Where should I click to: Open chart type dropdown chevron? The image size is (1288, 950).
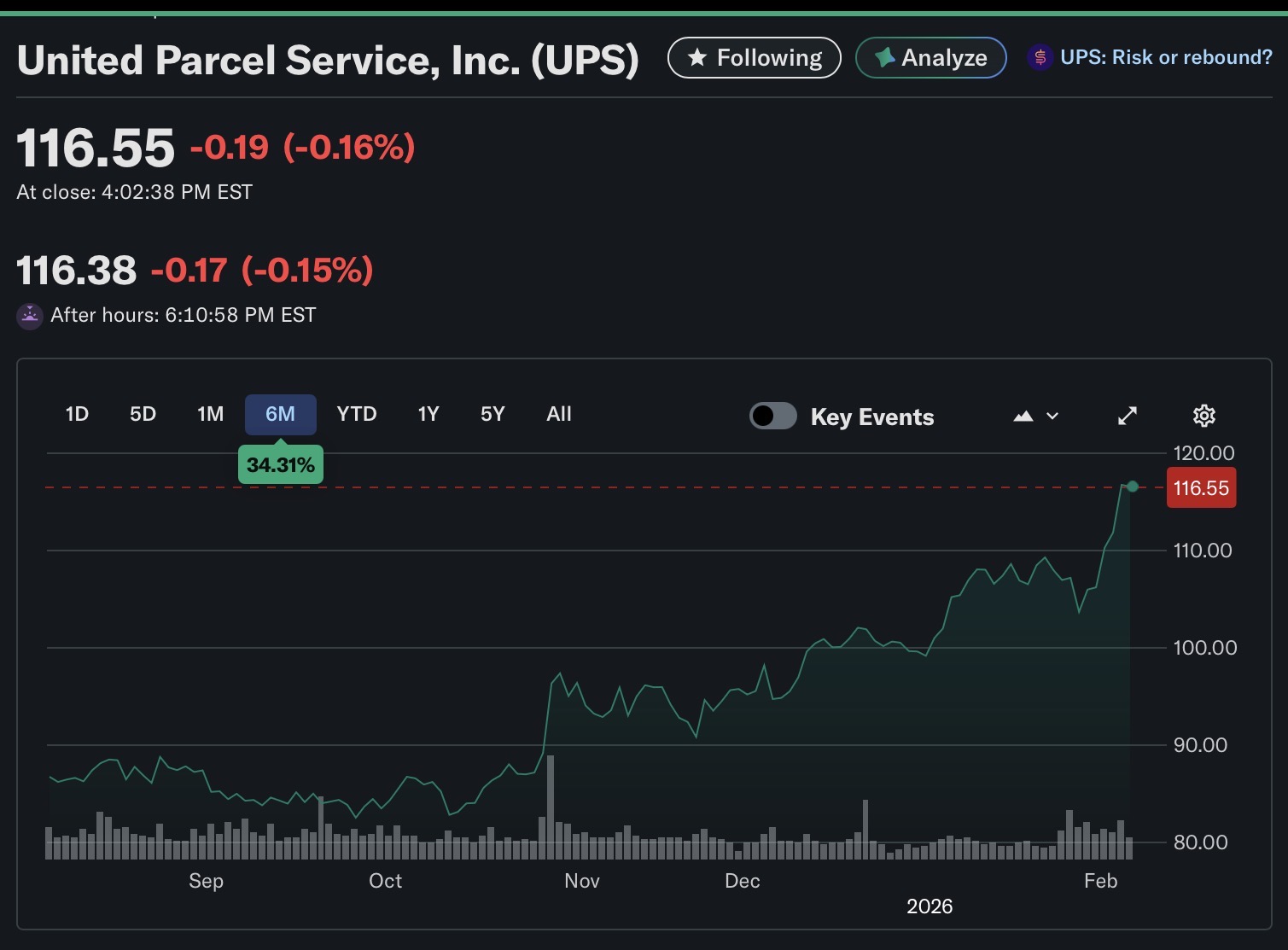point(1053,417)
